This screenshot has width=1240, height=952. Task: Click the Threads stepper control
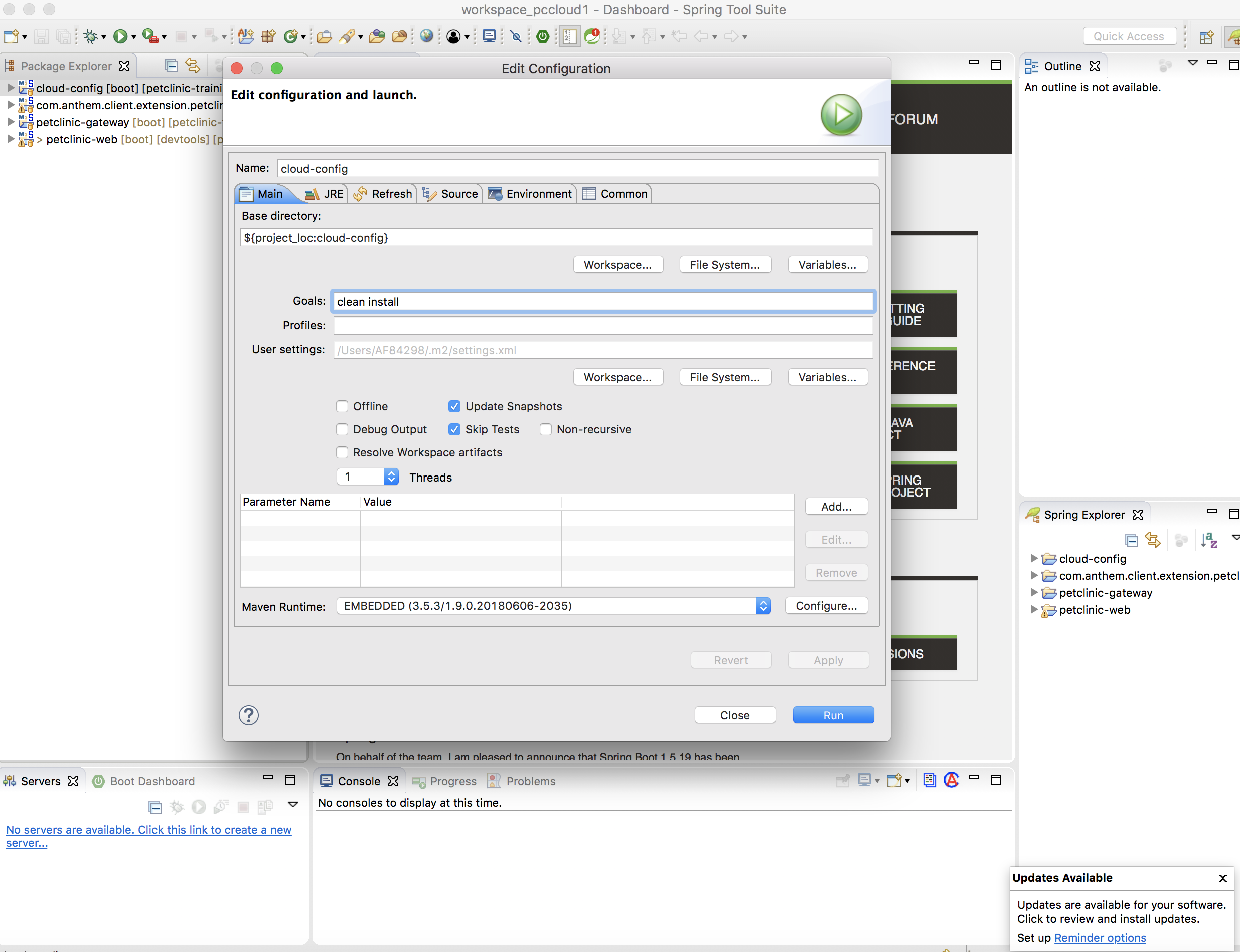(x=391, y=477)
